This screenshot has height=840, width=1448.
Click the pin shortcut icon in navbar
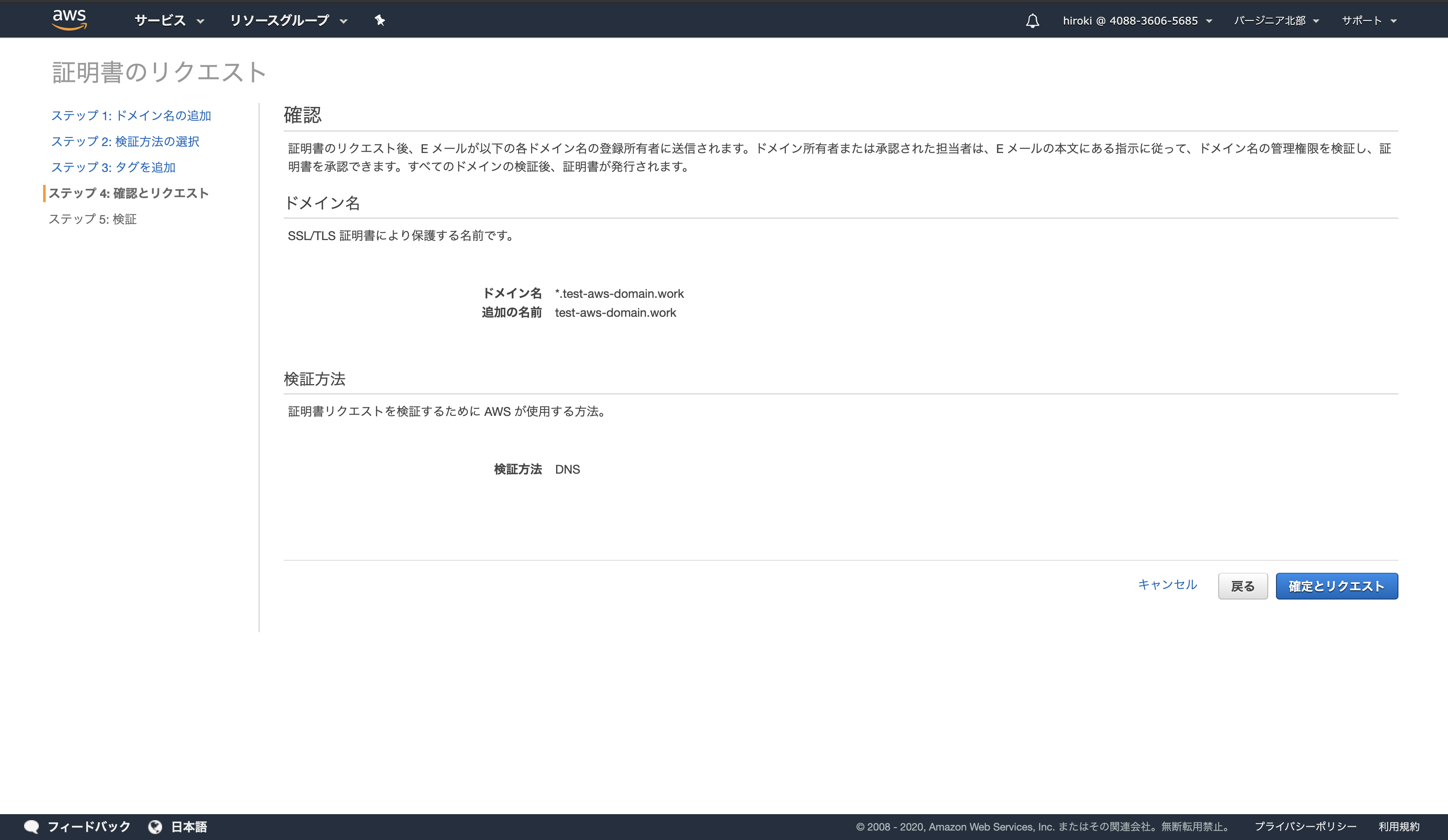pyautogui.click(x=380, y=21)
